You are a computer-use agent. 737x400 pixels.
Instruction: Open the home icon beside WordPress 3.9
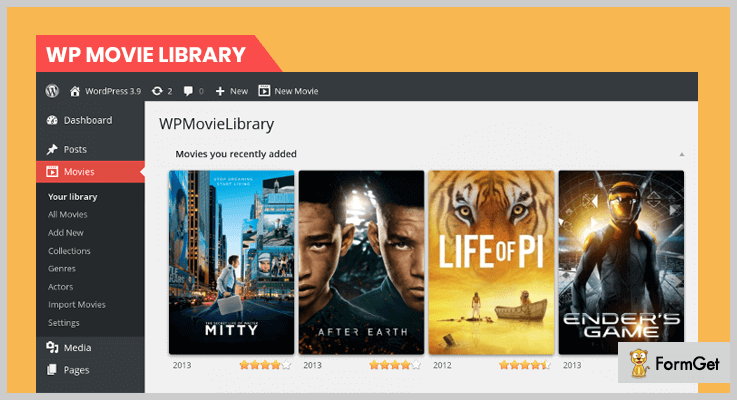75,91
